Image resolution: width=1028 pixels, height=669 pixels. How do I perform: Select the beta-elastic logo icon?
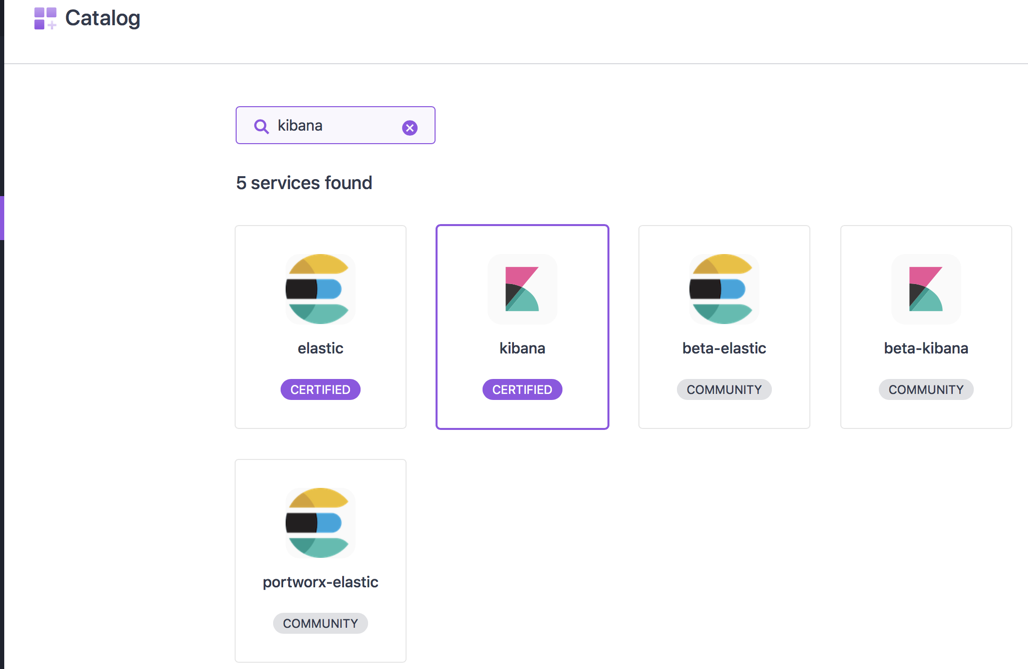(724, 289)
